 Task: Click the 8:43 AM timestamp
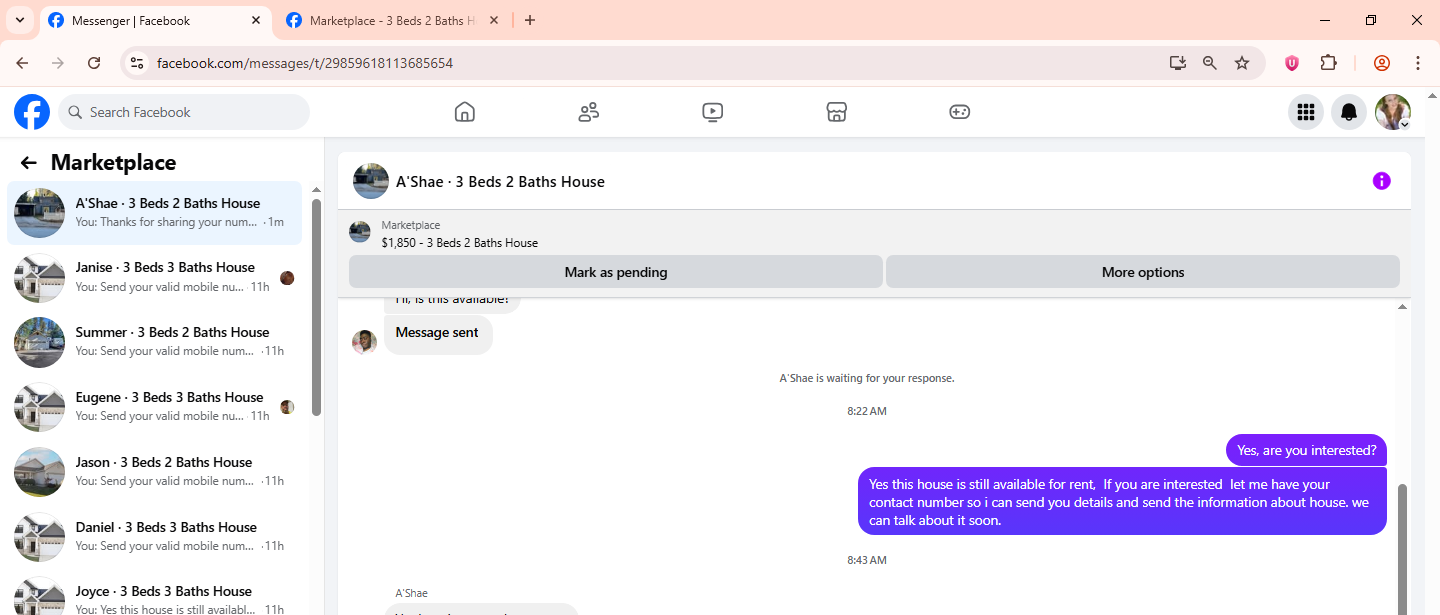click(x=867, y=560)
